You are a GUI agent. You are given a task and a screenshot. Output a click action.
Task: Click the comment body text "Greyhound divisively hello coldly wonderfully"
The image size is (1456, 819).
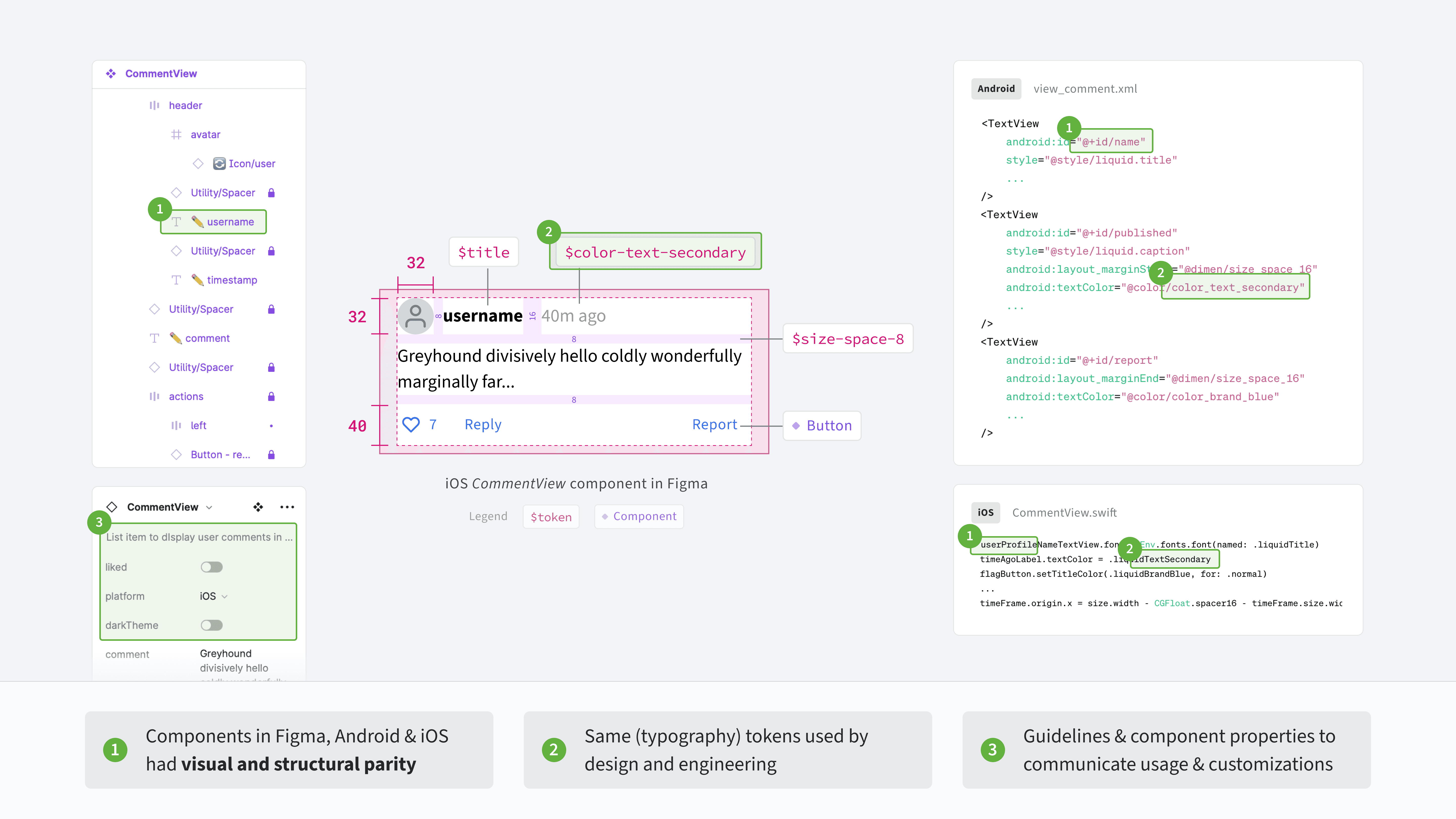click(x=569, y=356)
